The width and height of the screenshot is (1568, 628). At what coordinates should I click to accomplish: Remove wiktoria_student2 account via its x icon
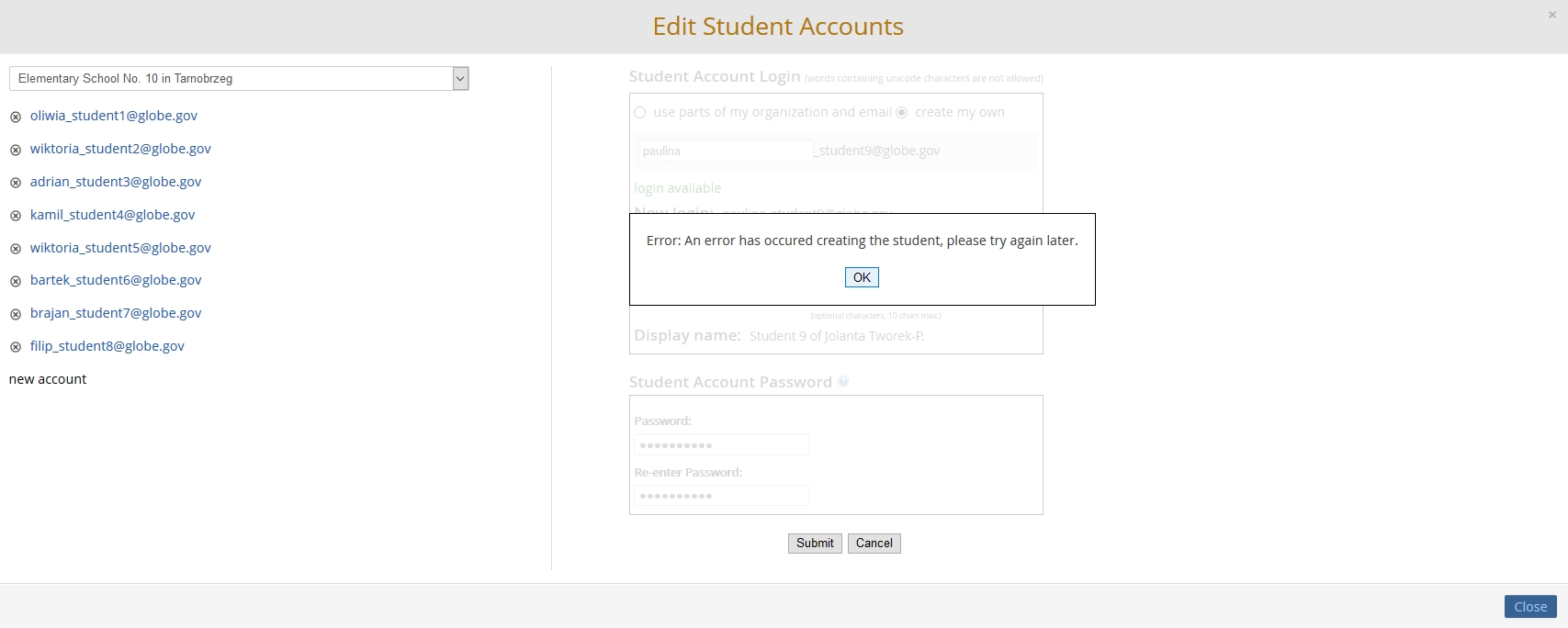tap(16, 150)
